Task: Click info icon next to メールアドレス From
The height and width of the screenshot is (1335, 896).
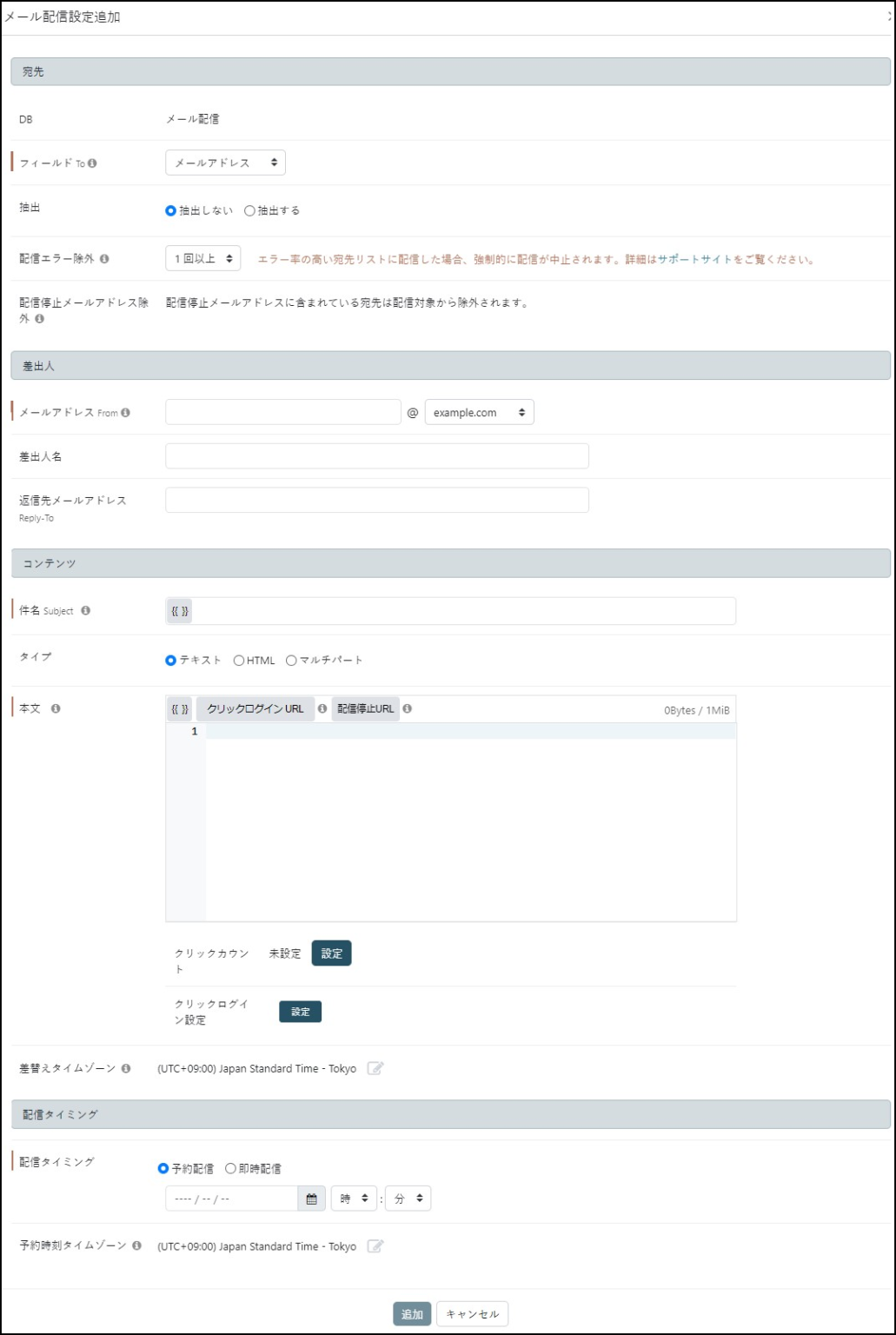Action: tap(126, 413)
